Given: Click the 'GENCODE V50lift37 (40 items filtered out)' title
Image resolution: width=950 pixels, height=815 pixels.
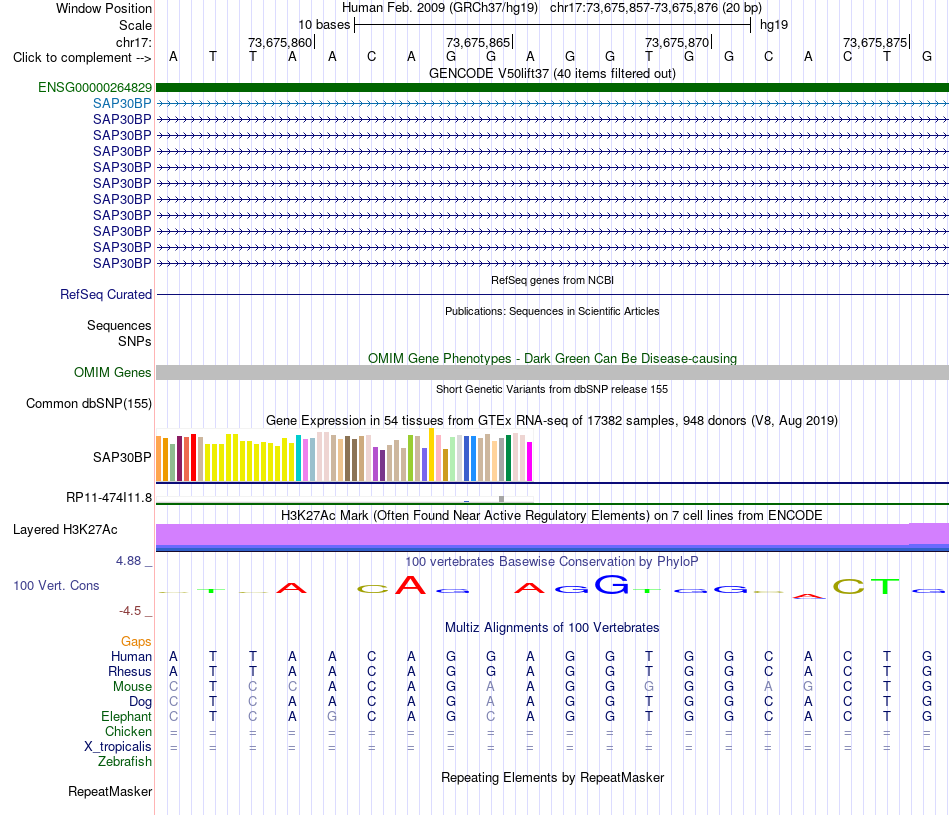Looking at the screenshot, I should click(552, 73).
